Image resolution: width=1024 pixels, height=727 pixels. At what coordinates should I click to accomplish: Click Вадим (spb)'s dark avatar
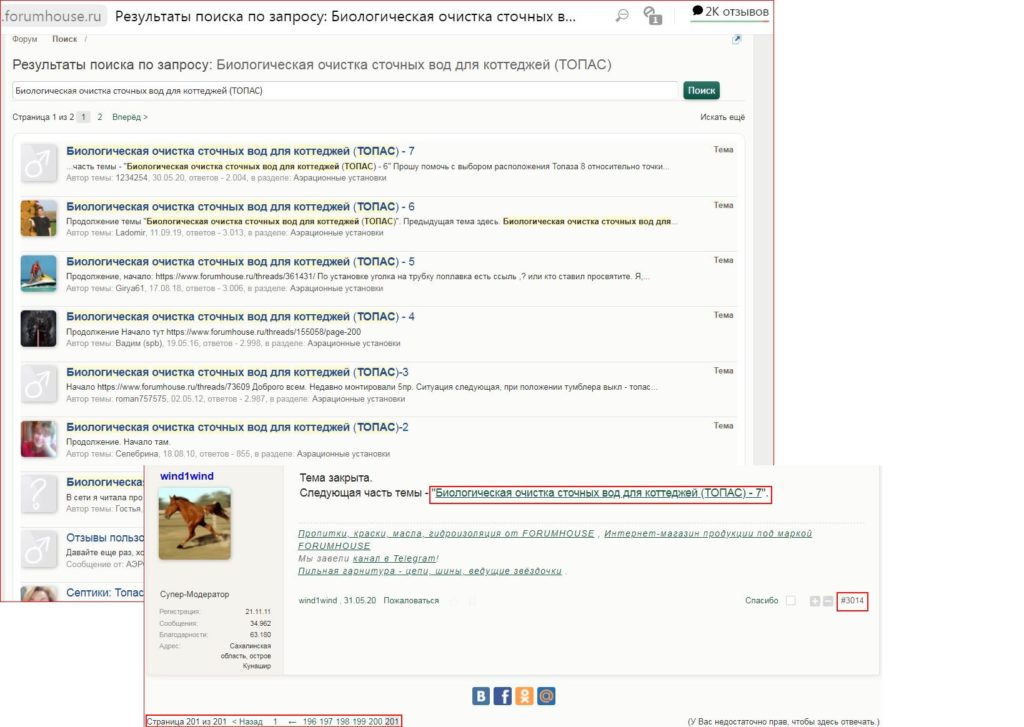click(39, 328)
